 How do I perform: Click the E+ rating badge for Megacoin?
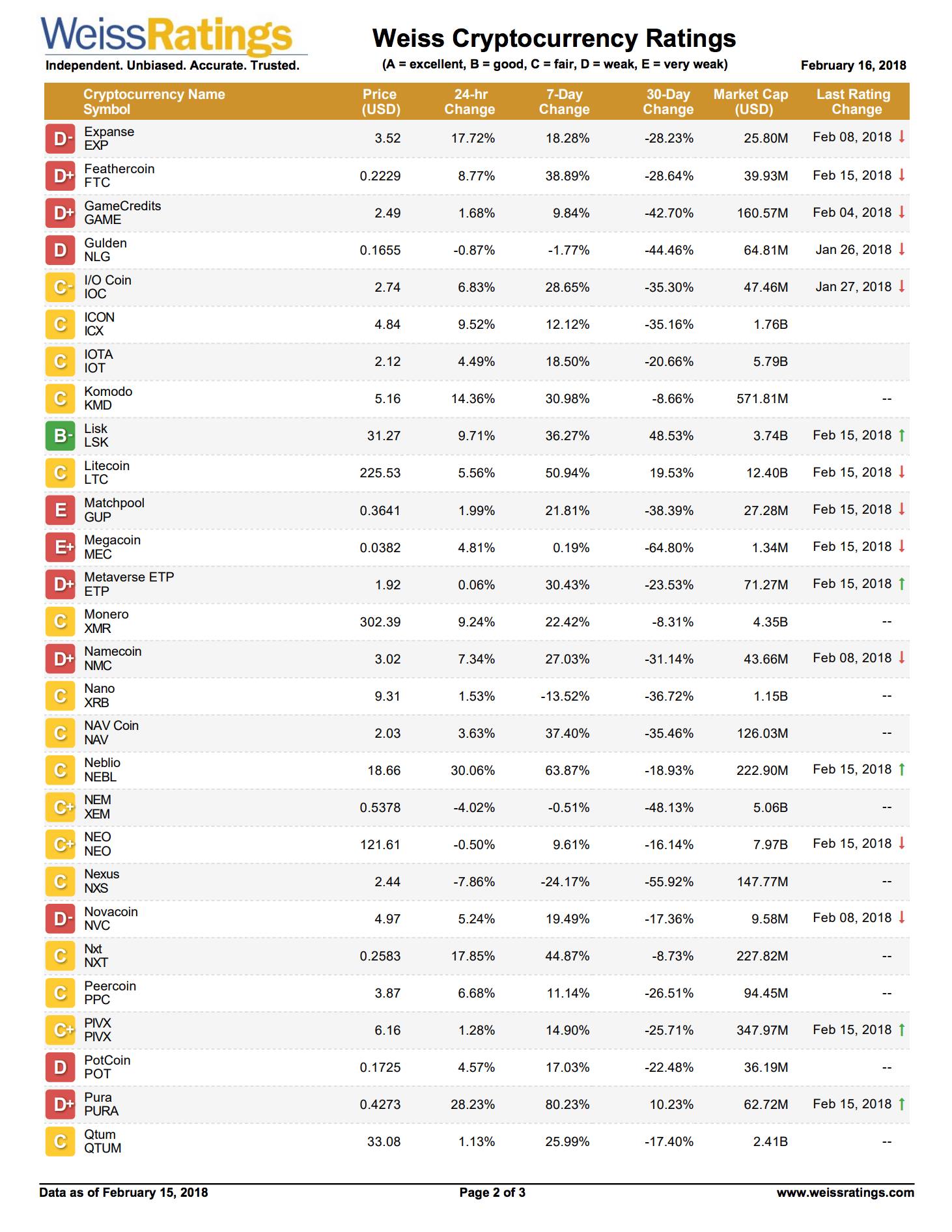pyautogui.click(x=61, y=547)
